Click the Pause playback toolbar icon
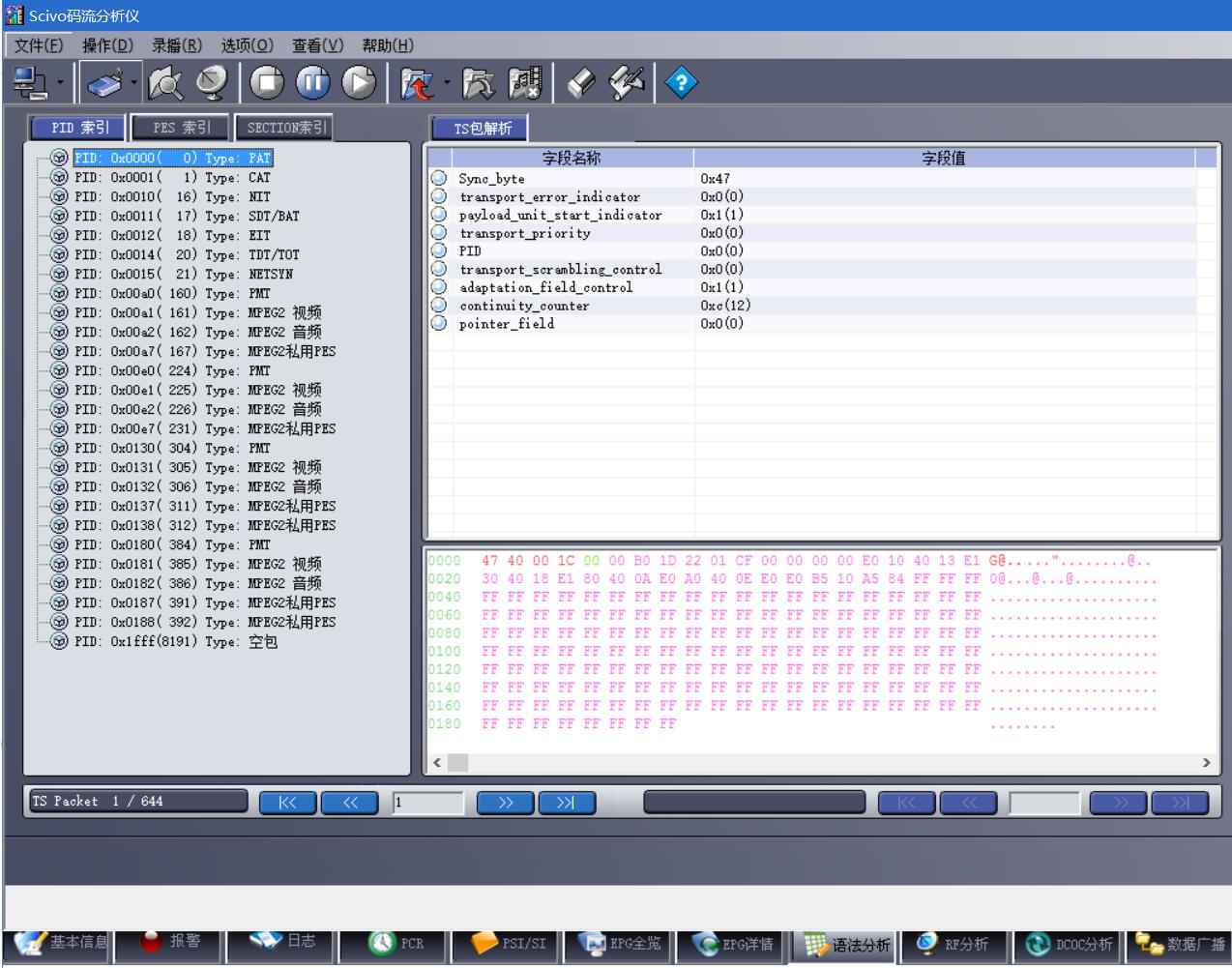 pyautogui.click(x=312, y=83)
